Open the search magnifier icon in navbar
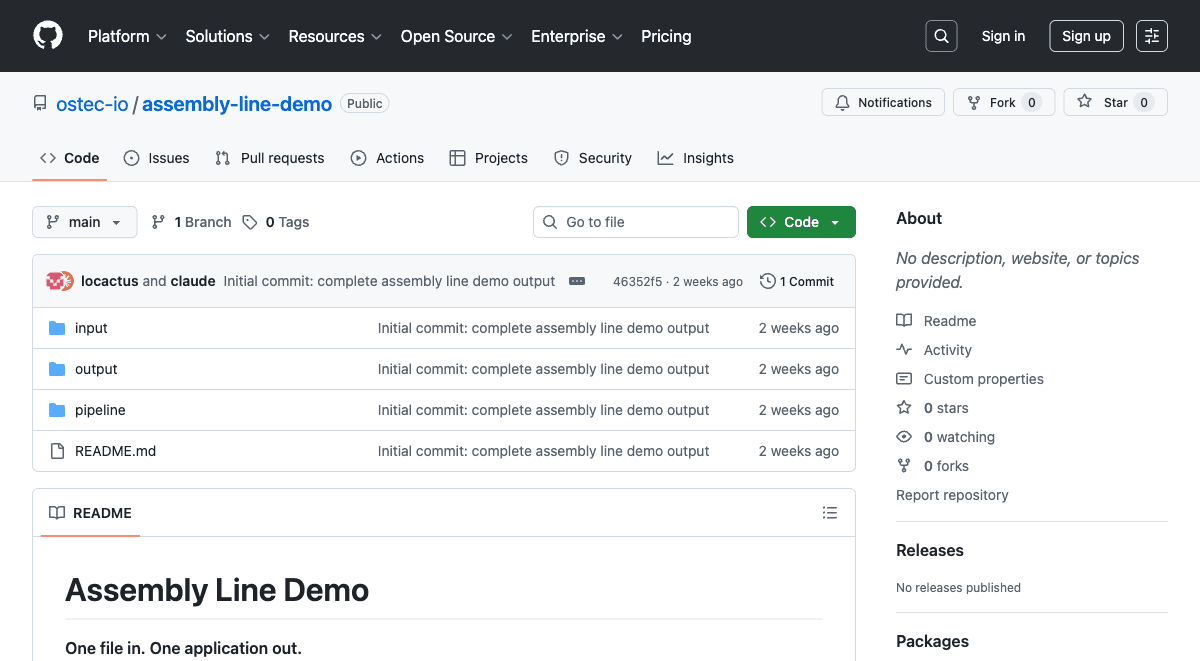Screen dimensions: 1200x661 (x=940, y=36)
